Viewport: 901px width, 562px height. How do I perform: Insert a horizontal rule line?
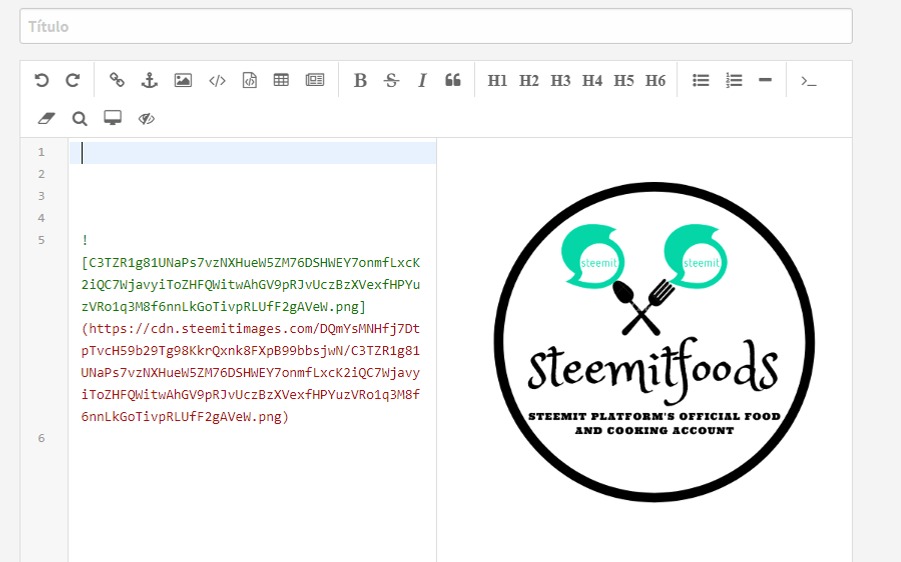pyautogui.click(x=765, y=80)
